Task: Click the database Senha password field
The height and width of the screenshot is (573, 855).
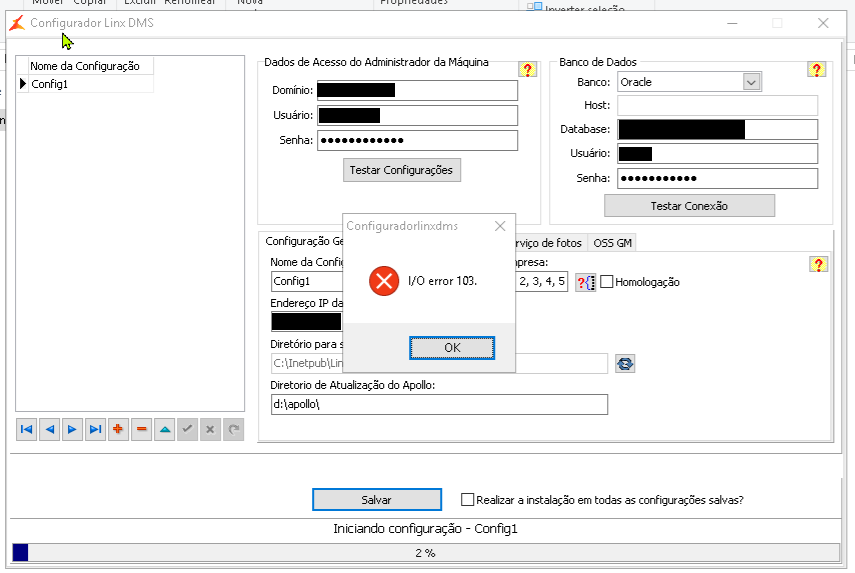Action: pos(718,178)
